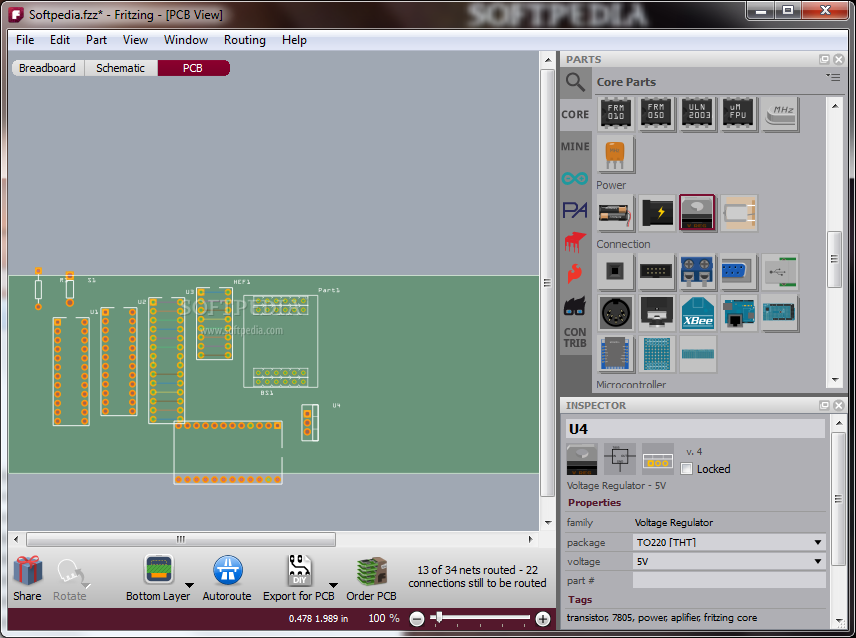Image resolution: width=856 pixels, height=638 pixels.
Task: Select the XBee module part
Action: pos(697,313)
